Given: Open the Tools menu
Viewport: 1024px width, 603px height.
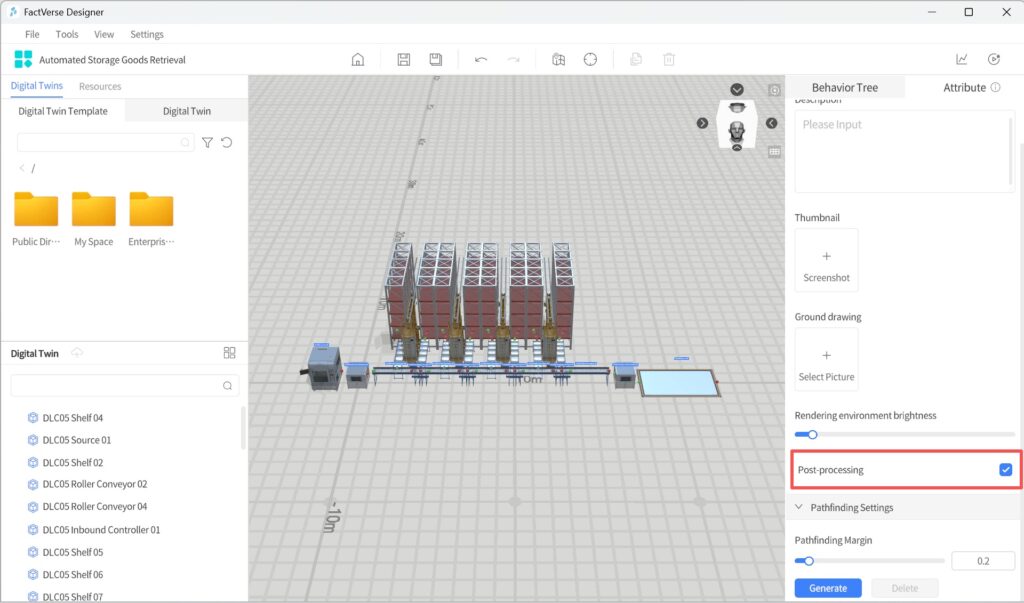Looking at the screenshot, I should (x=67, y=34).
